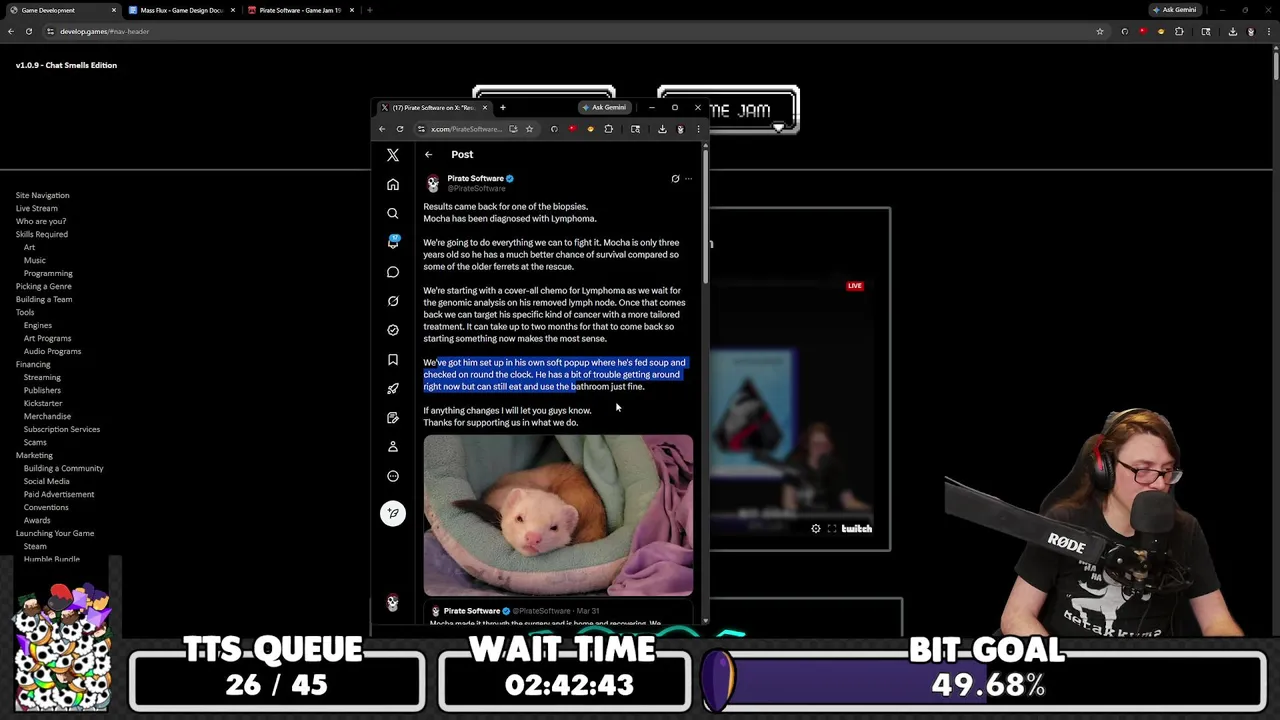
Task: Toggle fullscreen on the Twitch player
Action: pos(832,529)
